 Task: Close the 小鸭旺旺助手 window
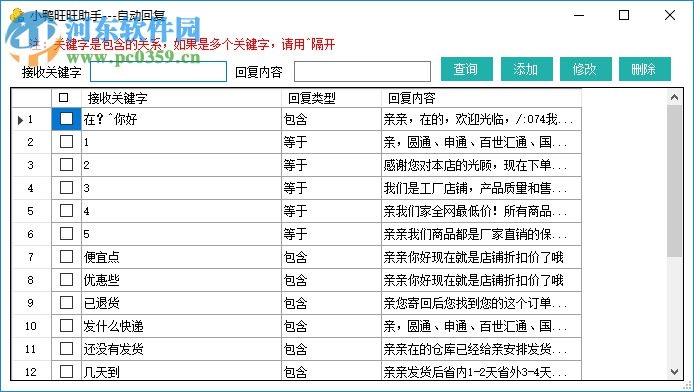[670, 15]
